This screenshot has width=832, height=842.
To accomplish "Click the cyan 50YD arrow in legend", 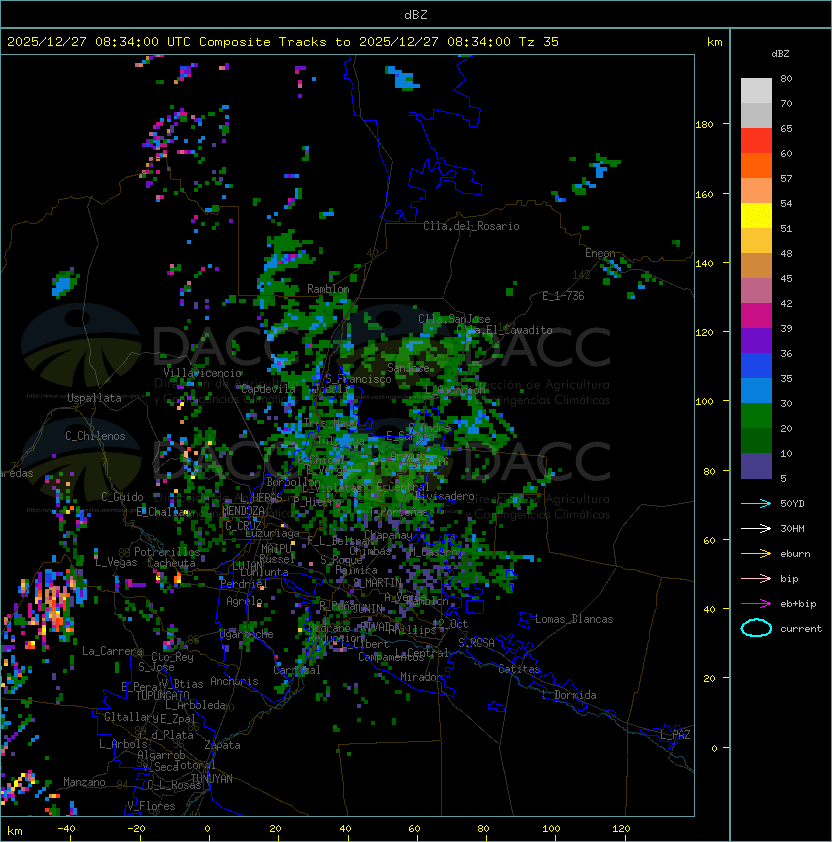I will pyautogui.click(x=756, y=504).
